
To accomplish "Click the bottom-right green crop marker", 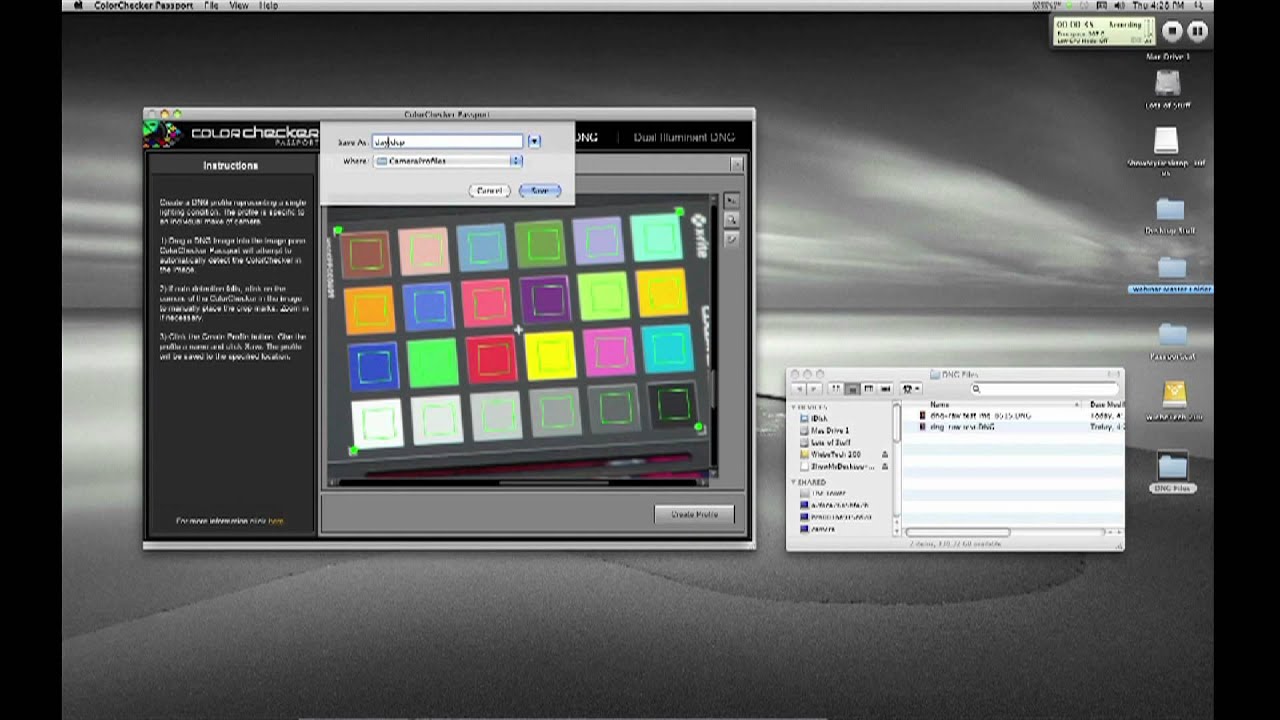I will click(x=699, y=428).
